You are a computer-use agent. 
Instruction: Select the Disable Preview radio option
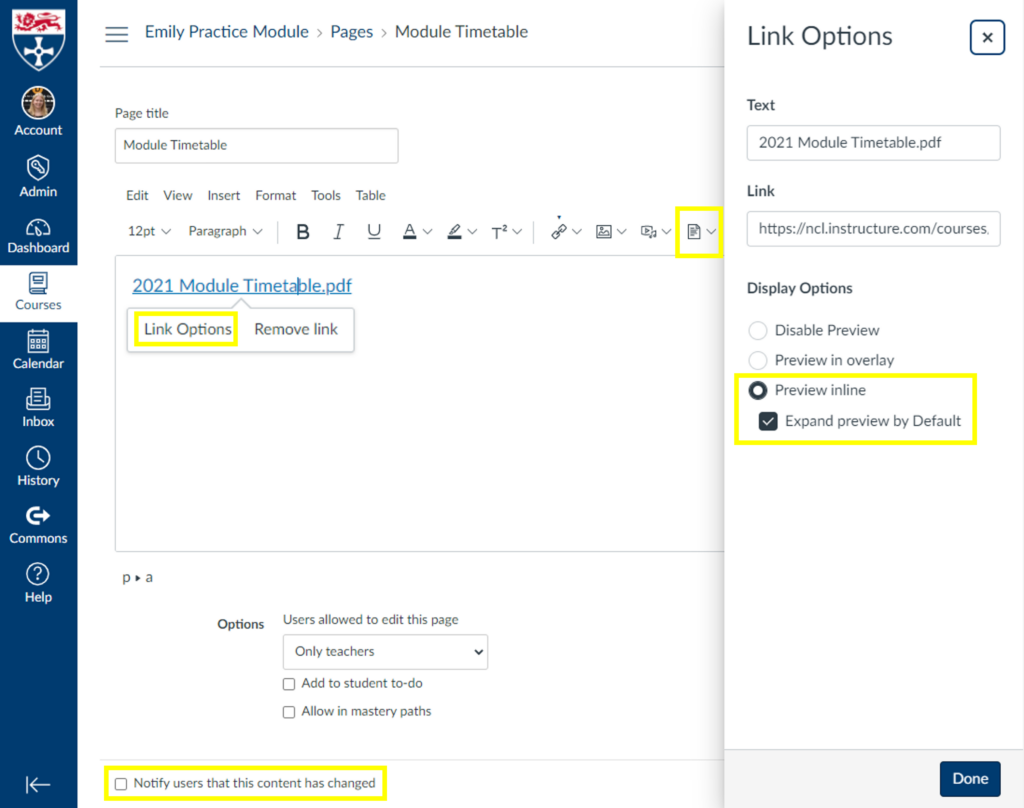point(758,330)
